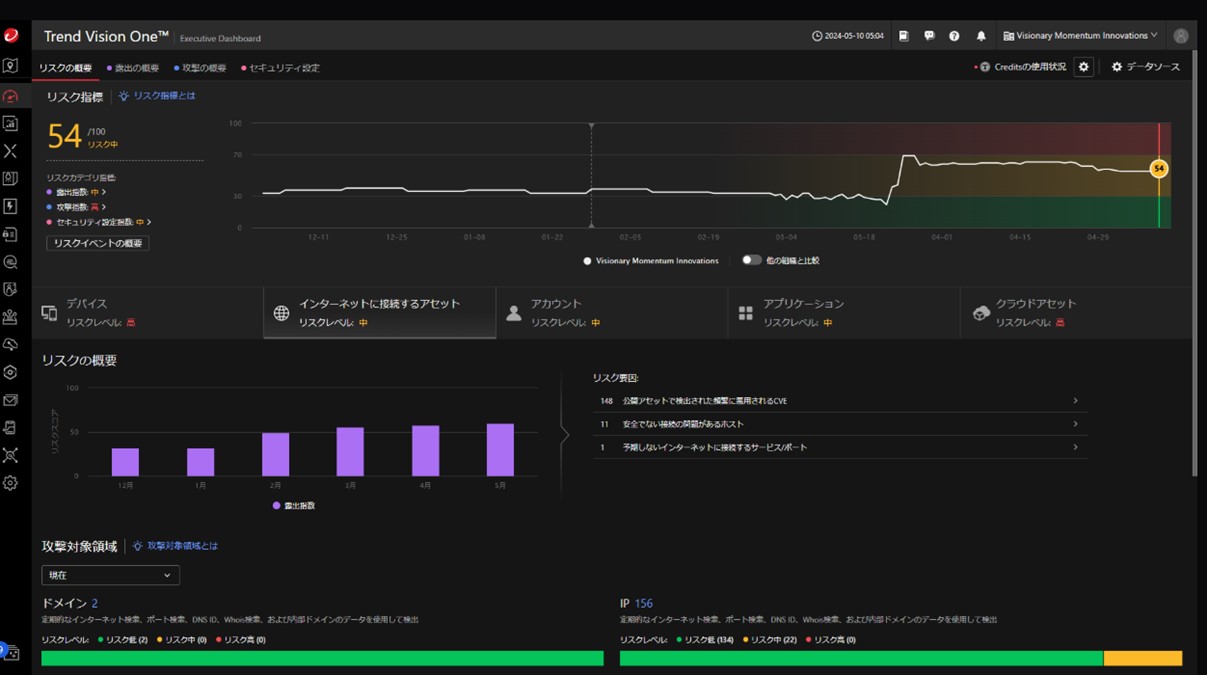Toggle compare with other organizations switch
The image size is (1207, 675).
click(751, 260)
